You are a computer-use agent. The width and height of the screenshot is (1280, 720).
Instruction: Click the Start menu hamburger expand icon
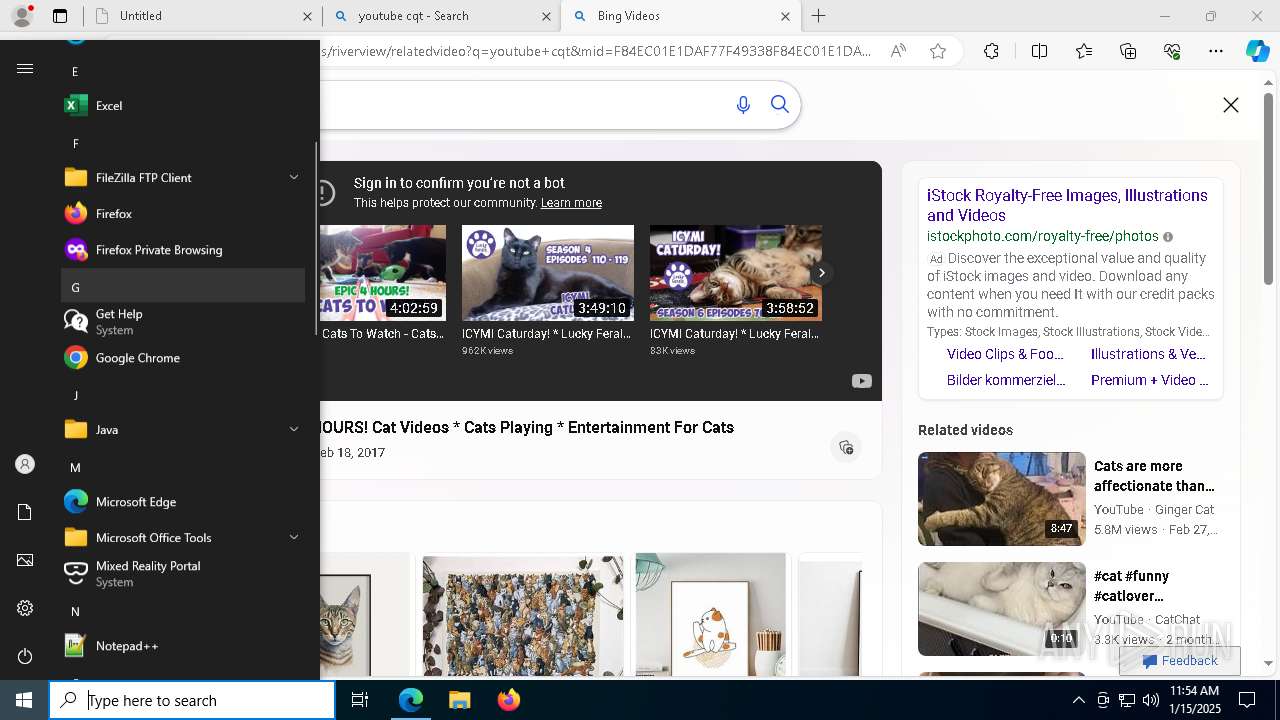(25, 68)
